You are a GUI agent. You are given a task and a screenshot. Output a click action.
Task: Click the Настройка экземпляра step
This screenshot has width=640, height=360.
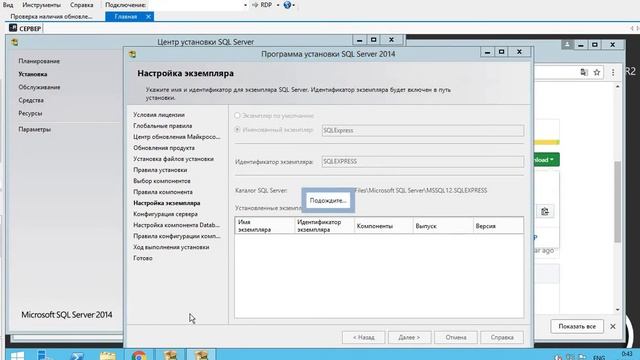pos(167,203)
